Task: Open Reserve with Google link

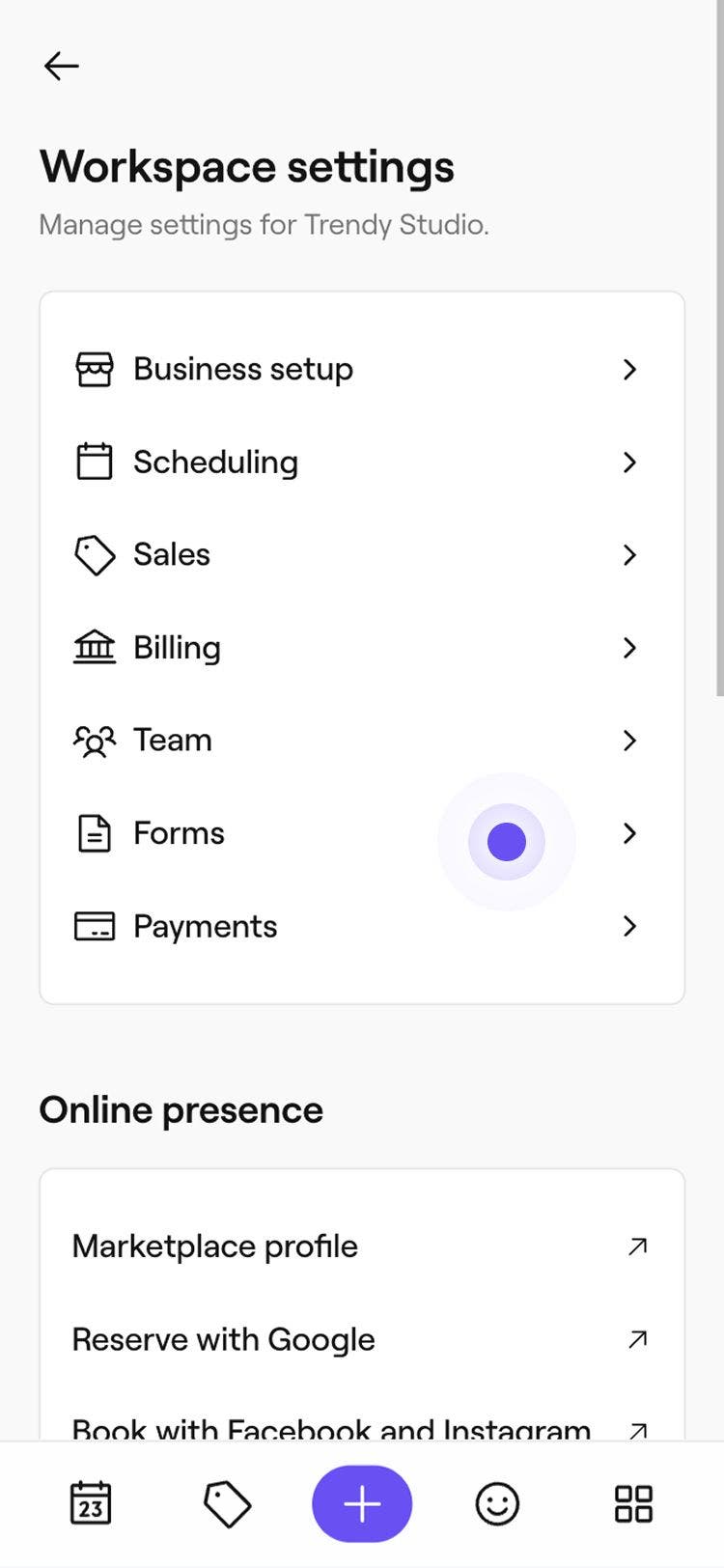Action: point(224,1339)
